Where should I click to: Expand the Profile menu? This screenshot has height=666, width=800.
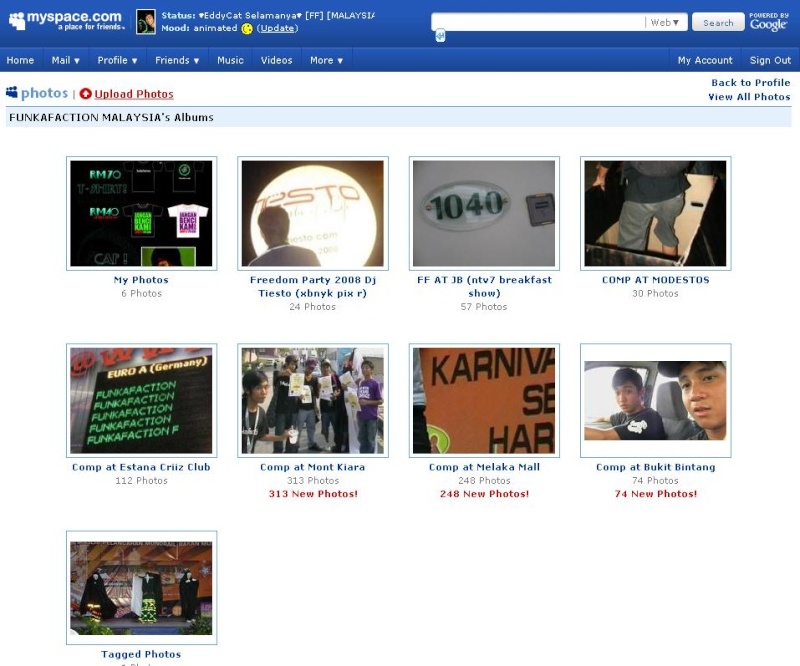(117, 60)
